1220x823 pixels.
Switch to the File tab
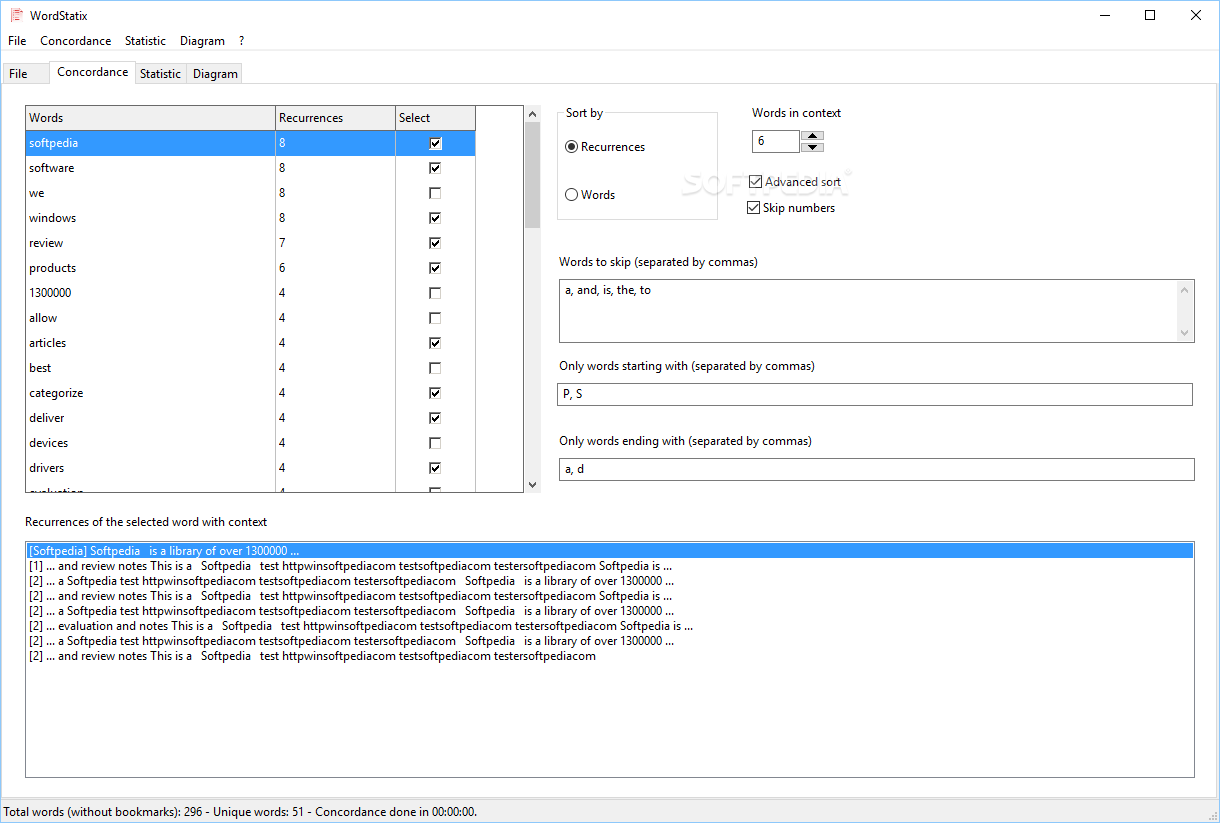(25, 73)
